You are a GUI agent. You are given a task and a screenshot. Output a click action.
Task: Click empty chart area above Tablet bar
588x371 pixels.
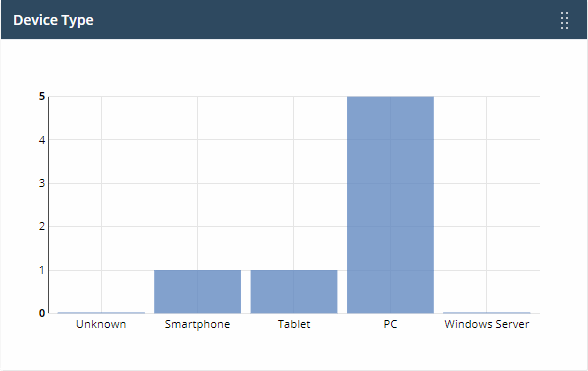[294, 183]
